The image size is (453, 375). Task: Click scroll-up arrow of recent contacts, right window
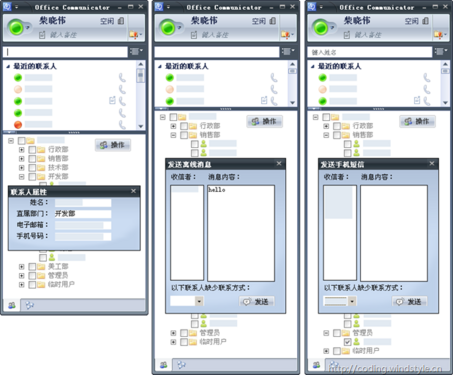(445, 64)
